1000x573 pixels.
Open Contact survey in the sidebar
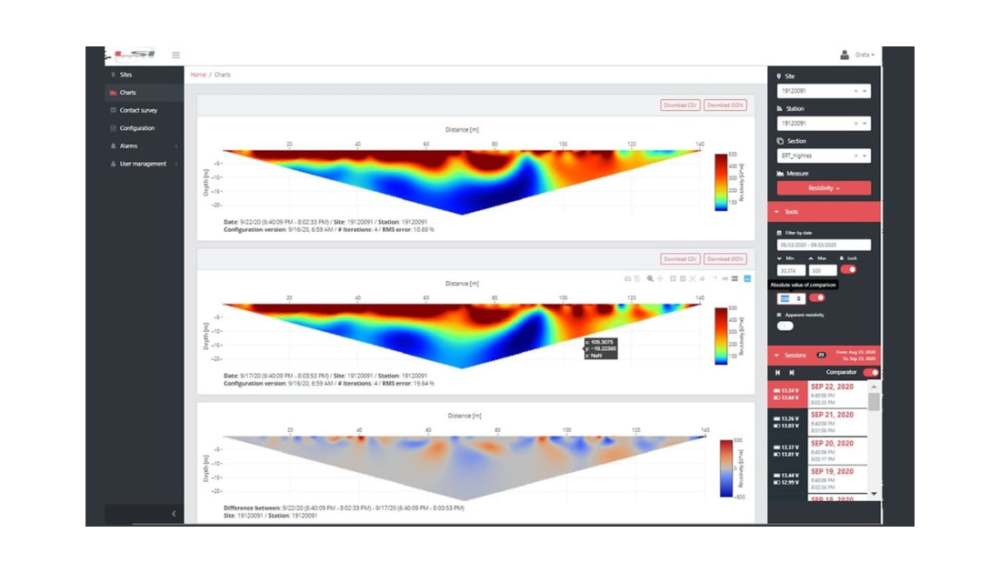(138, 110)
